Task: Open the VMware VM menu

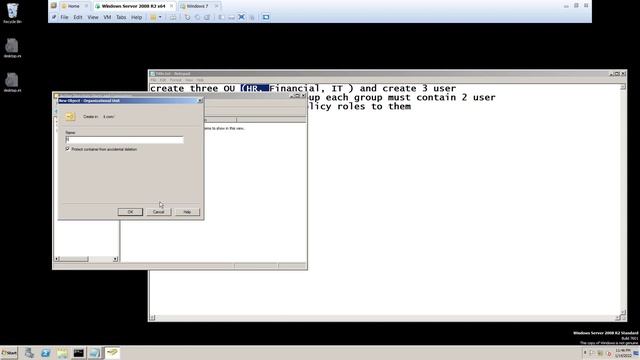Action: tap(107, 17)
